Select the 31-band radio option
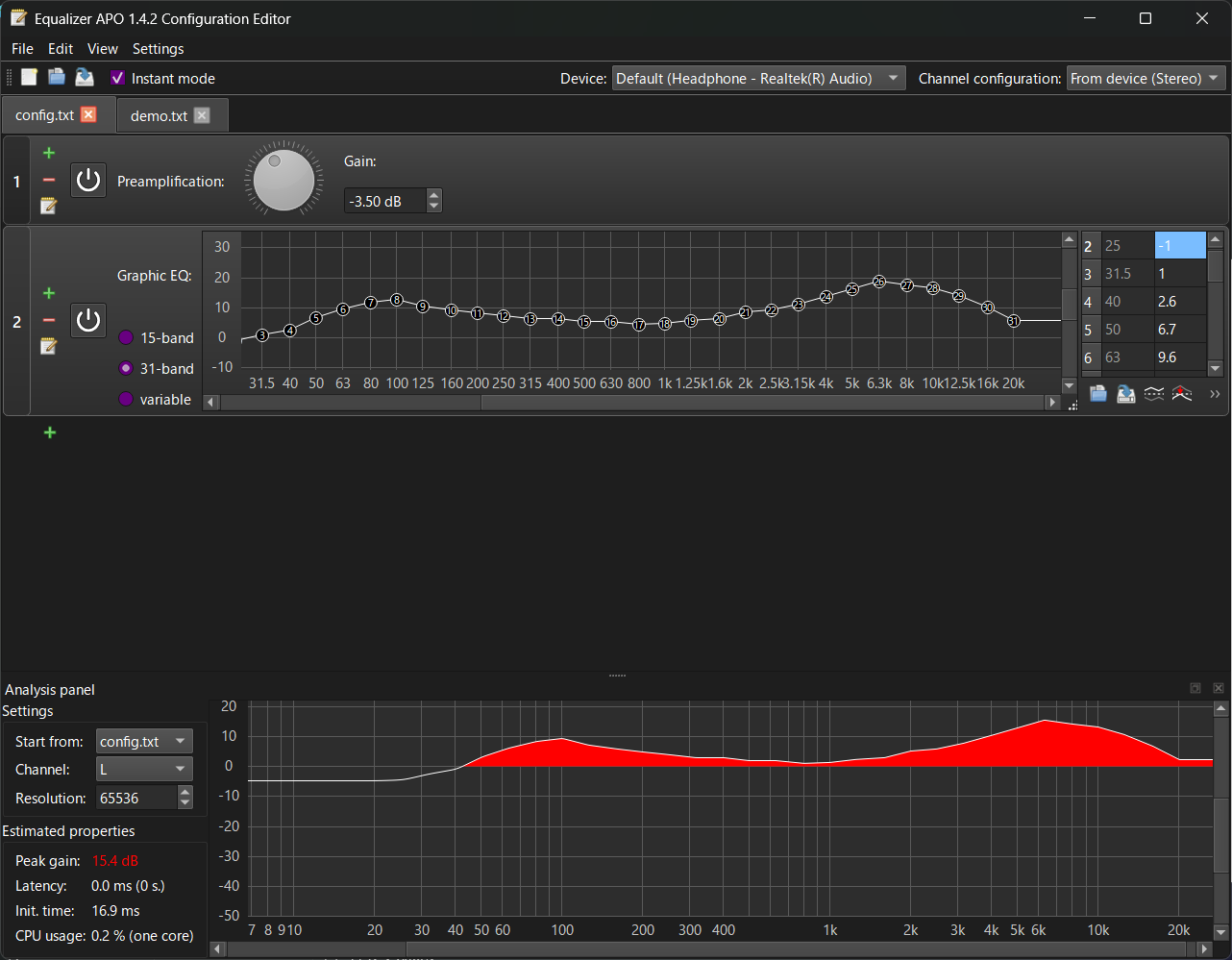This screenshot has height=960, width=1232. (126, 368)
